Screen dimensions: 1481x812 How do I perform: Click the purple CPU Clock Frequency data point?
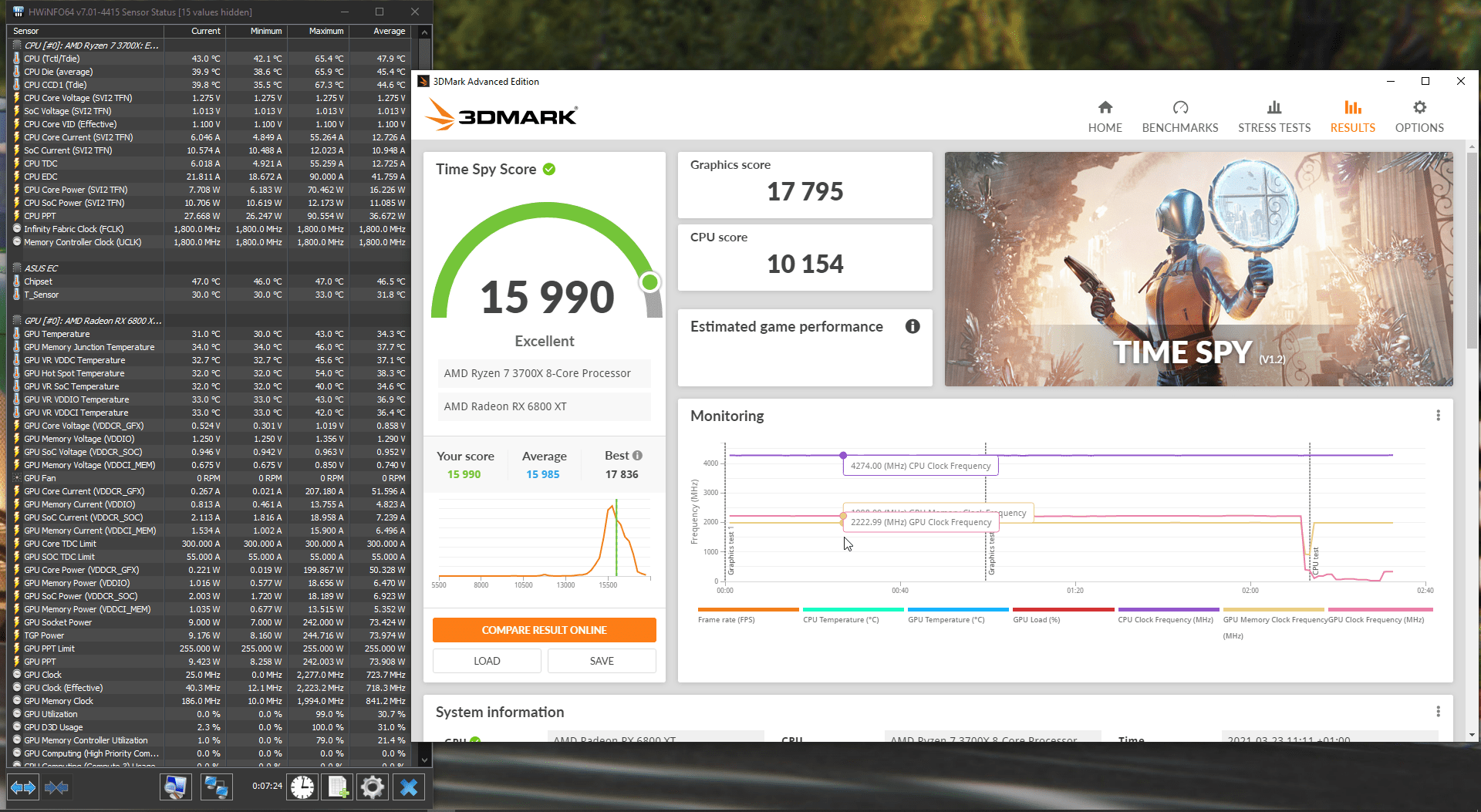843,455
